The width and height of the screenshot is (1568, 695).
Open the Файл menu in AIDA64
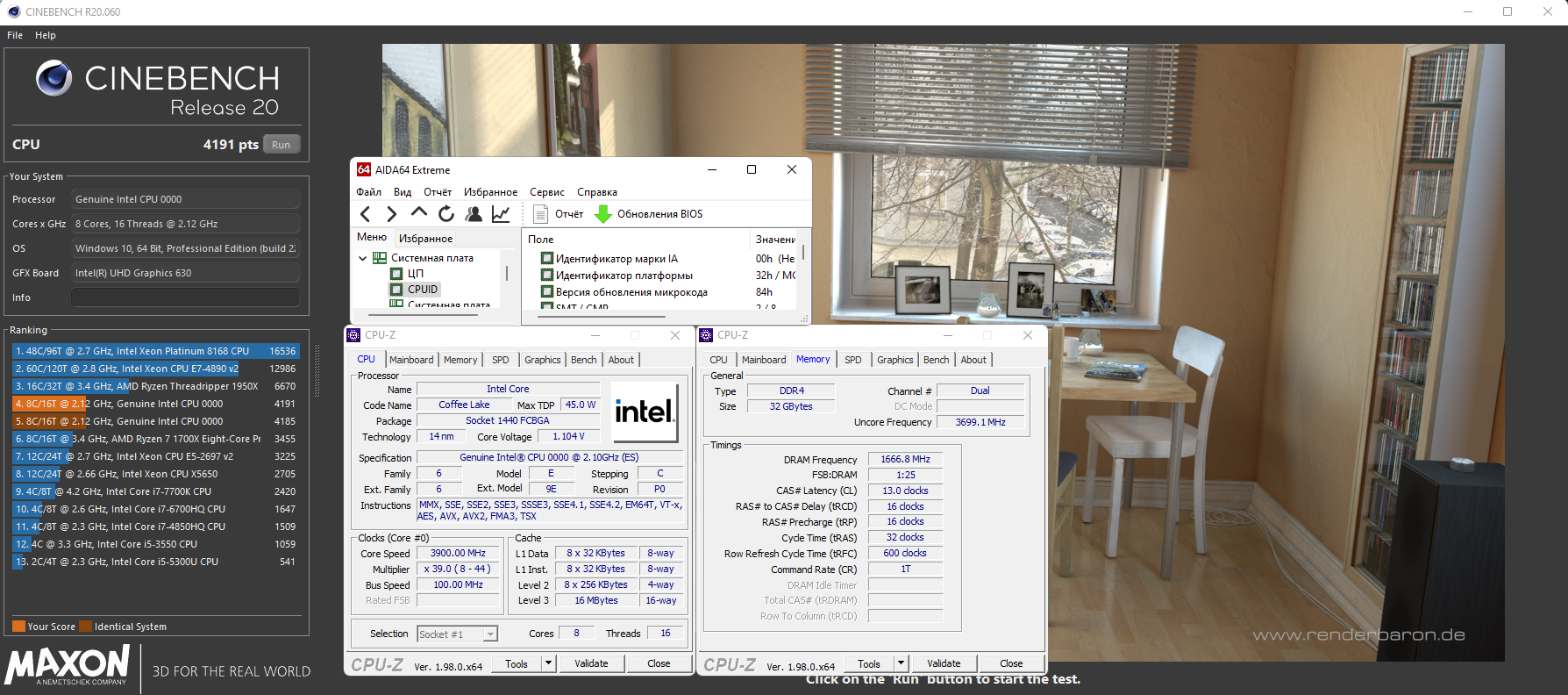pos(368,192)
